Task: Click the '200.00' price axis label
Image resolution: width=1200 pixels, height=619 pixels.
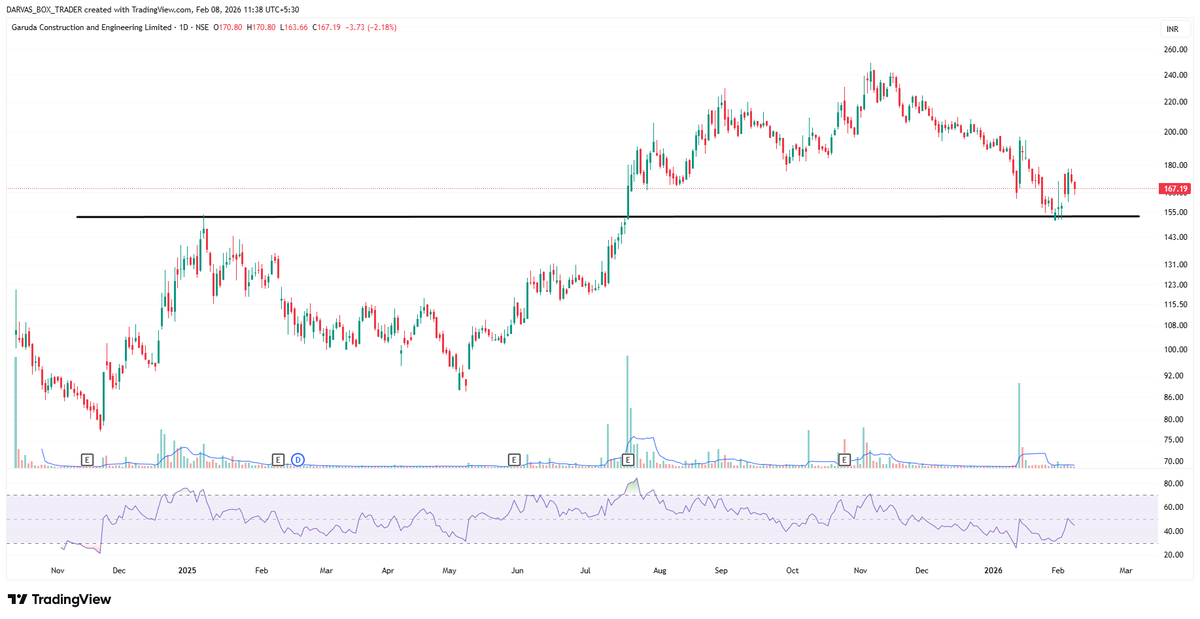Action: [1174, 132]
